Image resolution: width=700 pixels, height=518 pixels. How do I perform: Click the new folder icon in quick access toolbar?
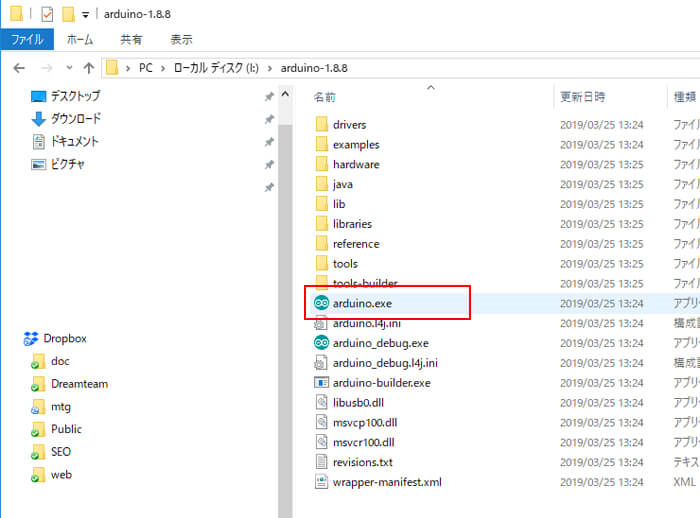[68, 14]
